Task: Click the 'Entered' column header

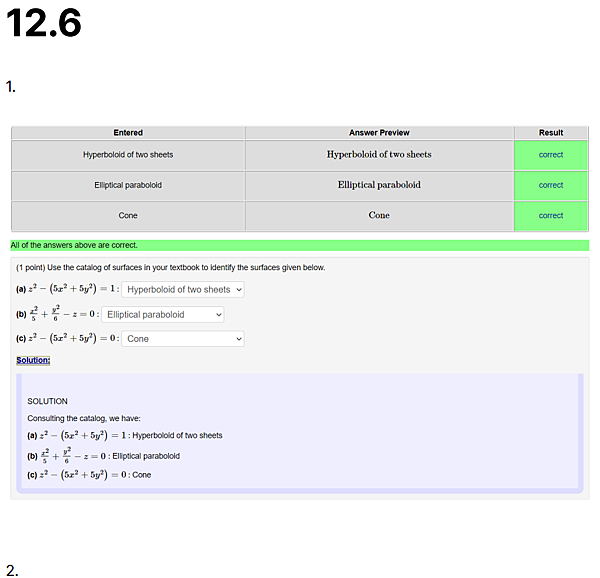Action: tap(128, 133)
